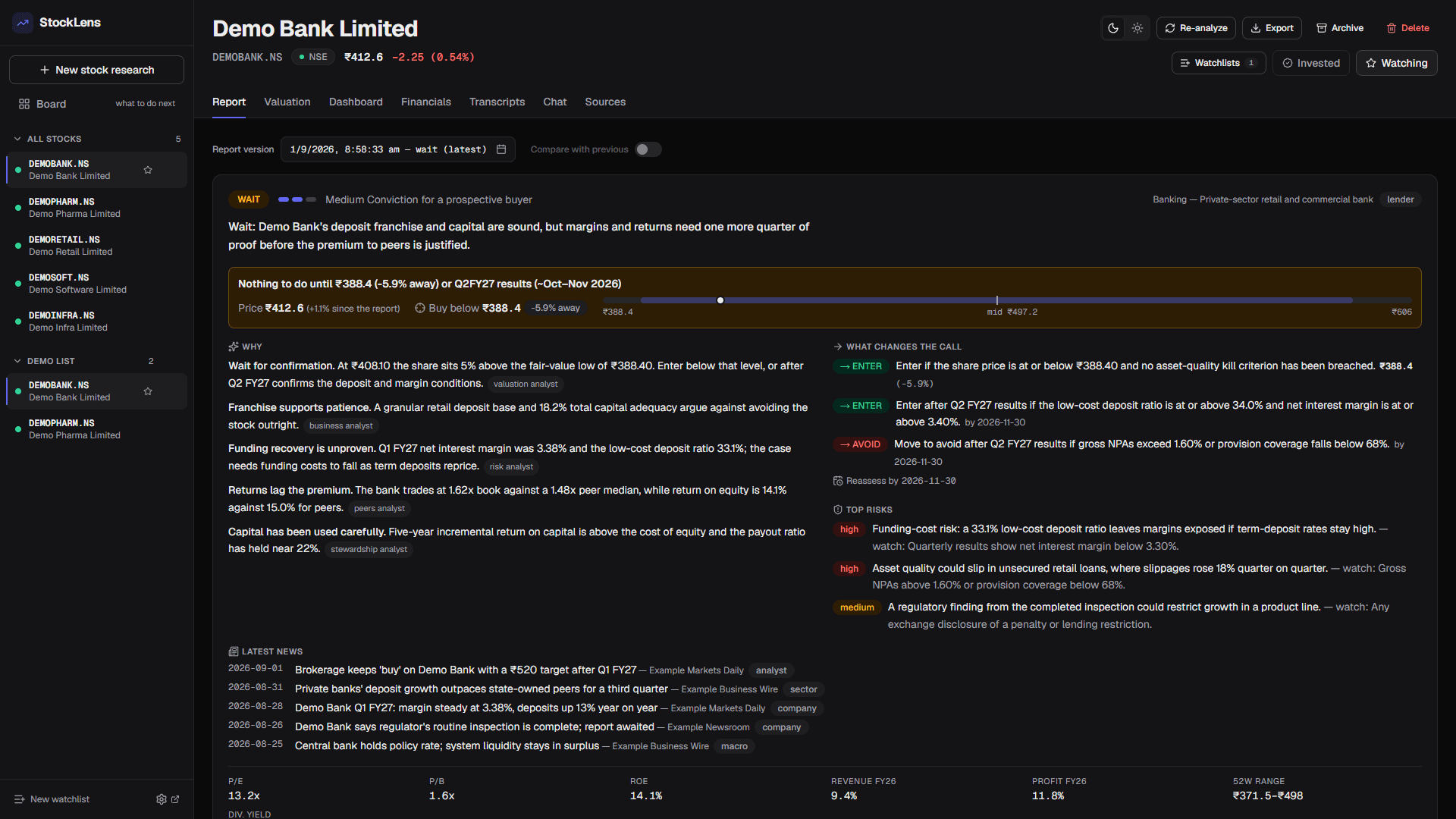Image resolution: width=1456 pixels, height=819 pixels.
Task: Export the report
Action: pyautogui.click(x=1272, y=28)
